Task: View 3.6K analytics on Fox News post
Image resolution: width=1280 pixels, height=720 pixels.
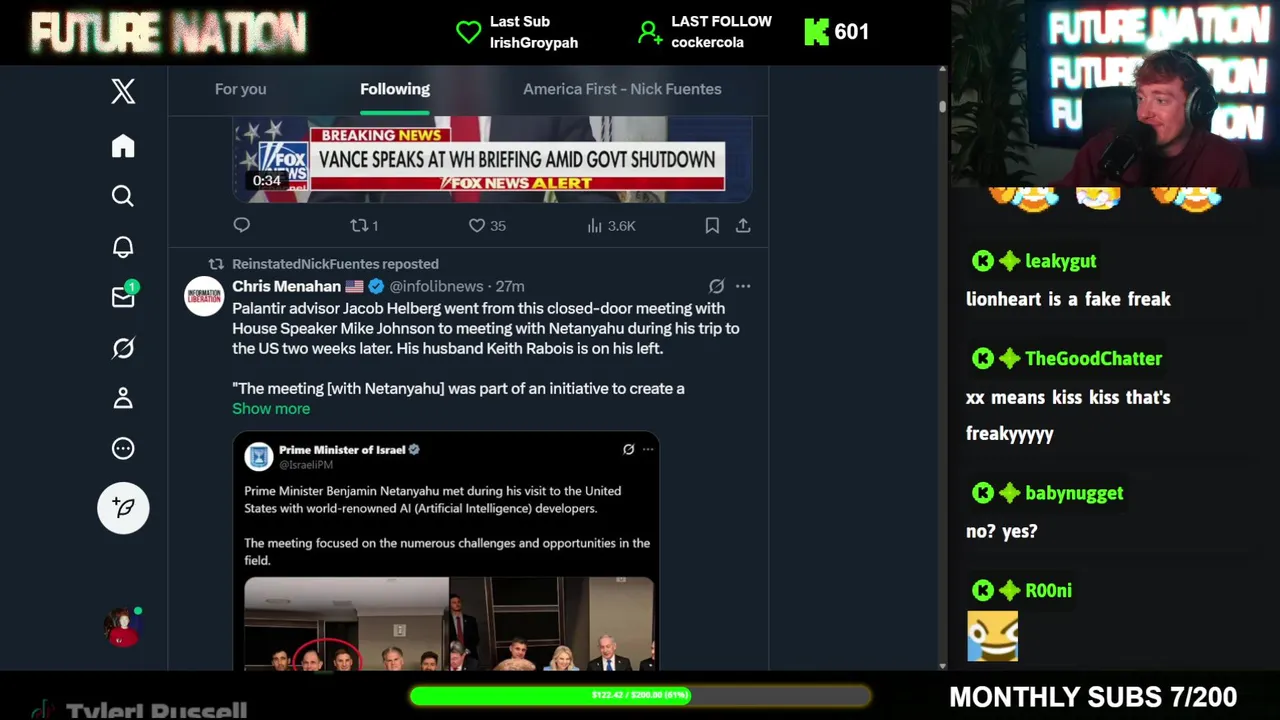Action: click(x=611, y=226)
